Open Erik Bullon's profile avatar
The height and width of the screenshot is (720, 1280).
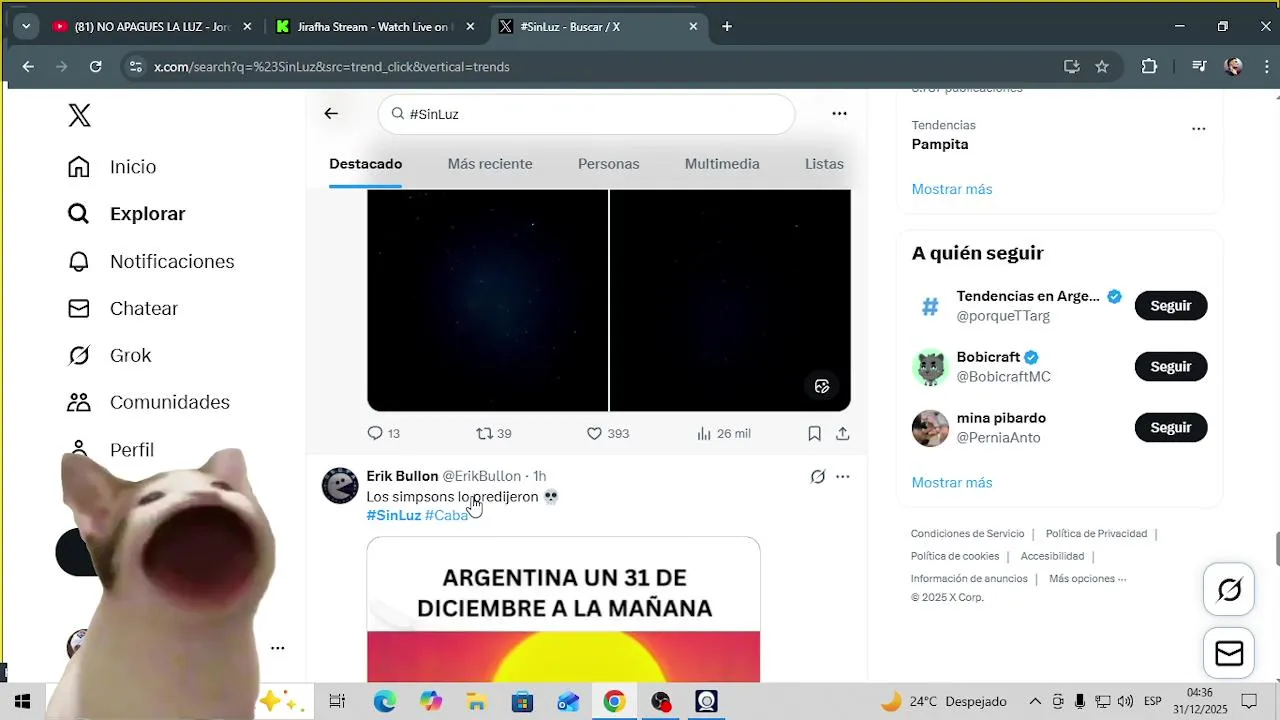(340, 486)
